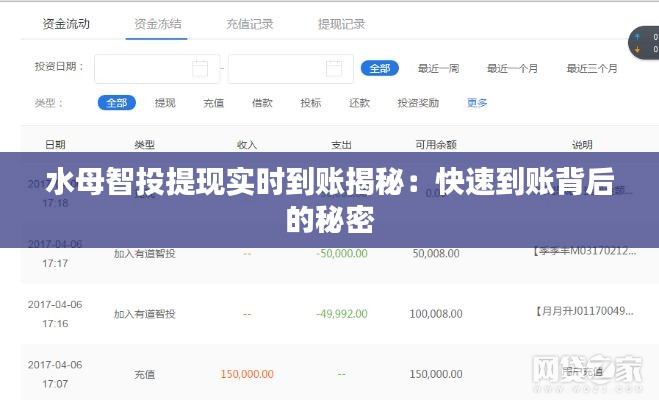The height and width of the screenshot is (400, 659).
Task: Expand 更多 type filters
Action: pos(477,103)
